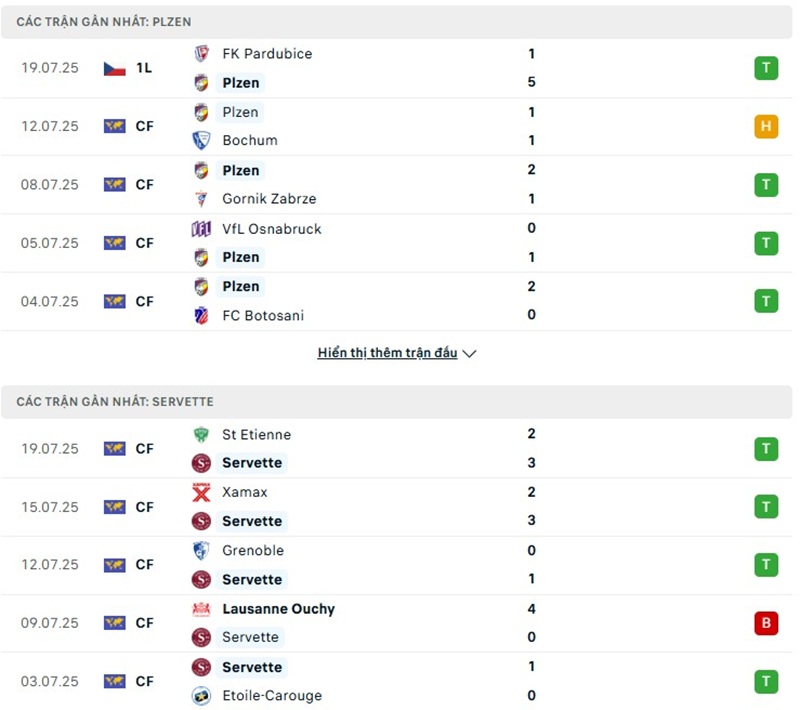Viewport: 800px width, 710px height.
Task: Select the Plzen recent matches header
Action: click(x=104, y=21)
